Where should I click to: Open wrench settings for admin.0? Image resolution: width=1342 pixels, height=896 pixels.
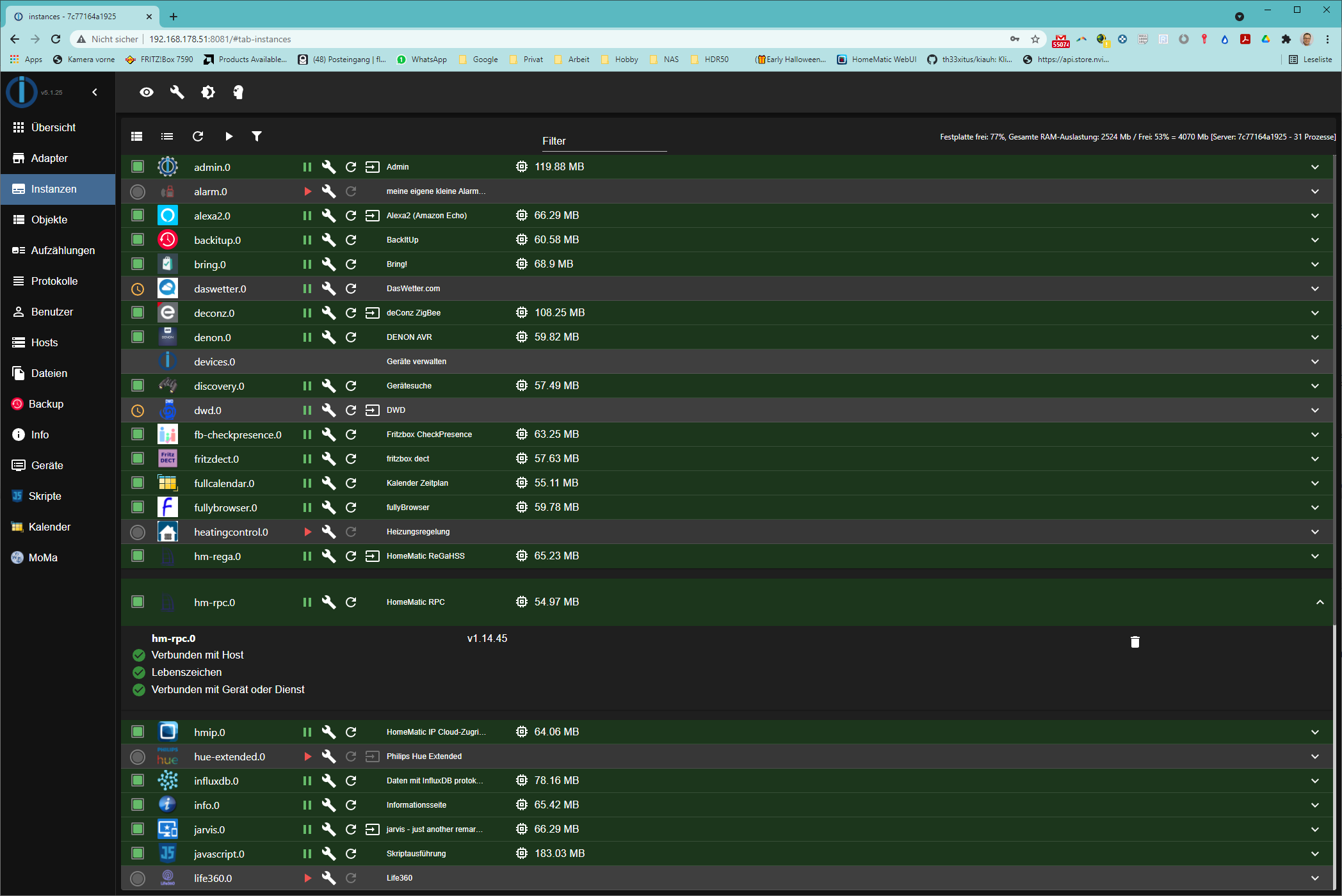[328, 167]
